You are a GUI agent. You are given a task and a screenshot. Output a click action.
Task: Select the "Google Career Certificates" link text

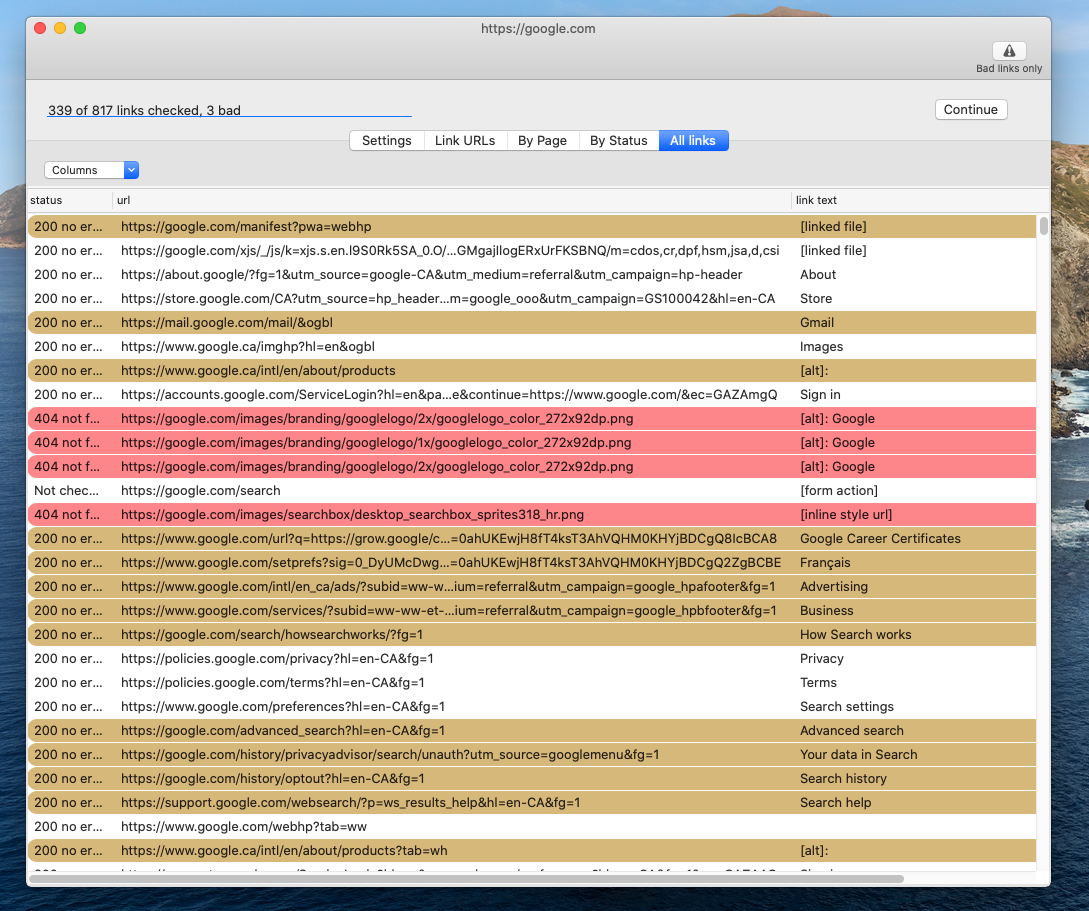tap(880, 538)
